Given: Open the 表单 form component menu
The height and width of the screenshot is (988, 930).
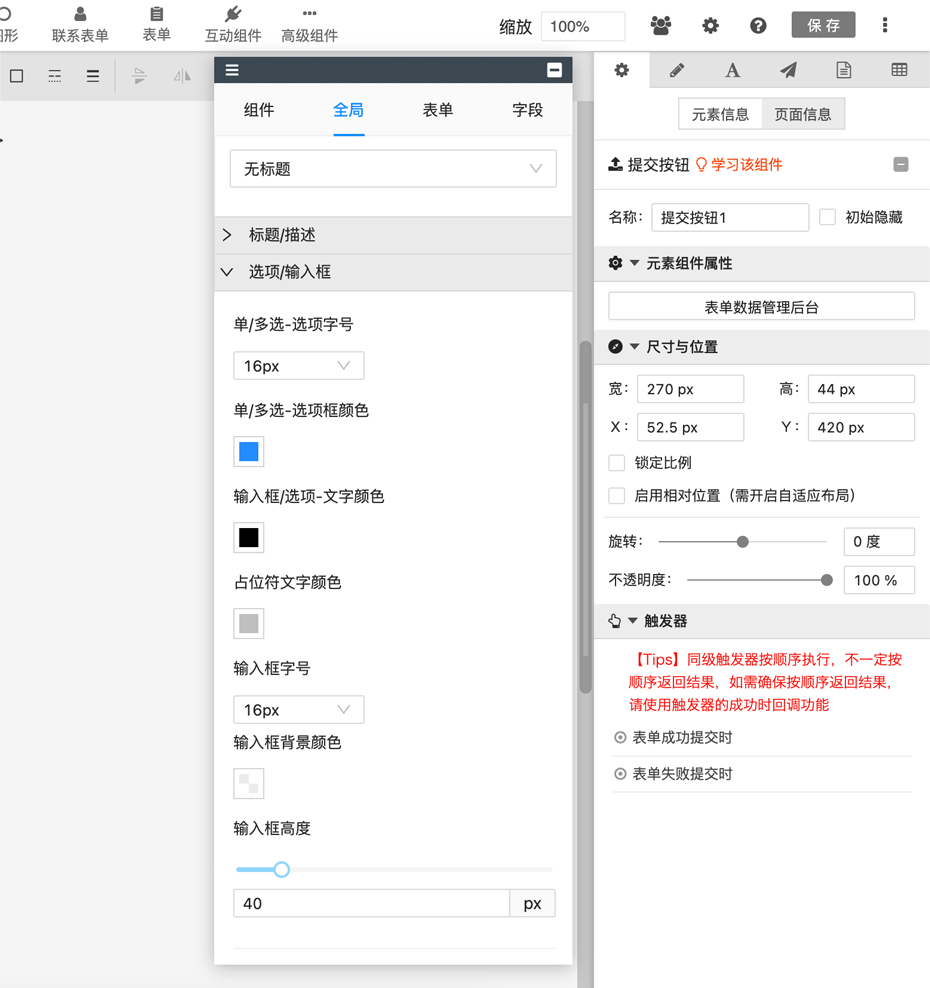Looking at the screenshot, I should [156, 25].
